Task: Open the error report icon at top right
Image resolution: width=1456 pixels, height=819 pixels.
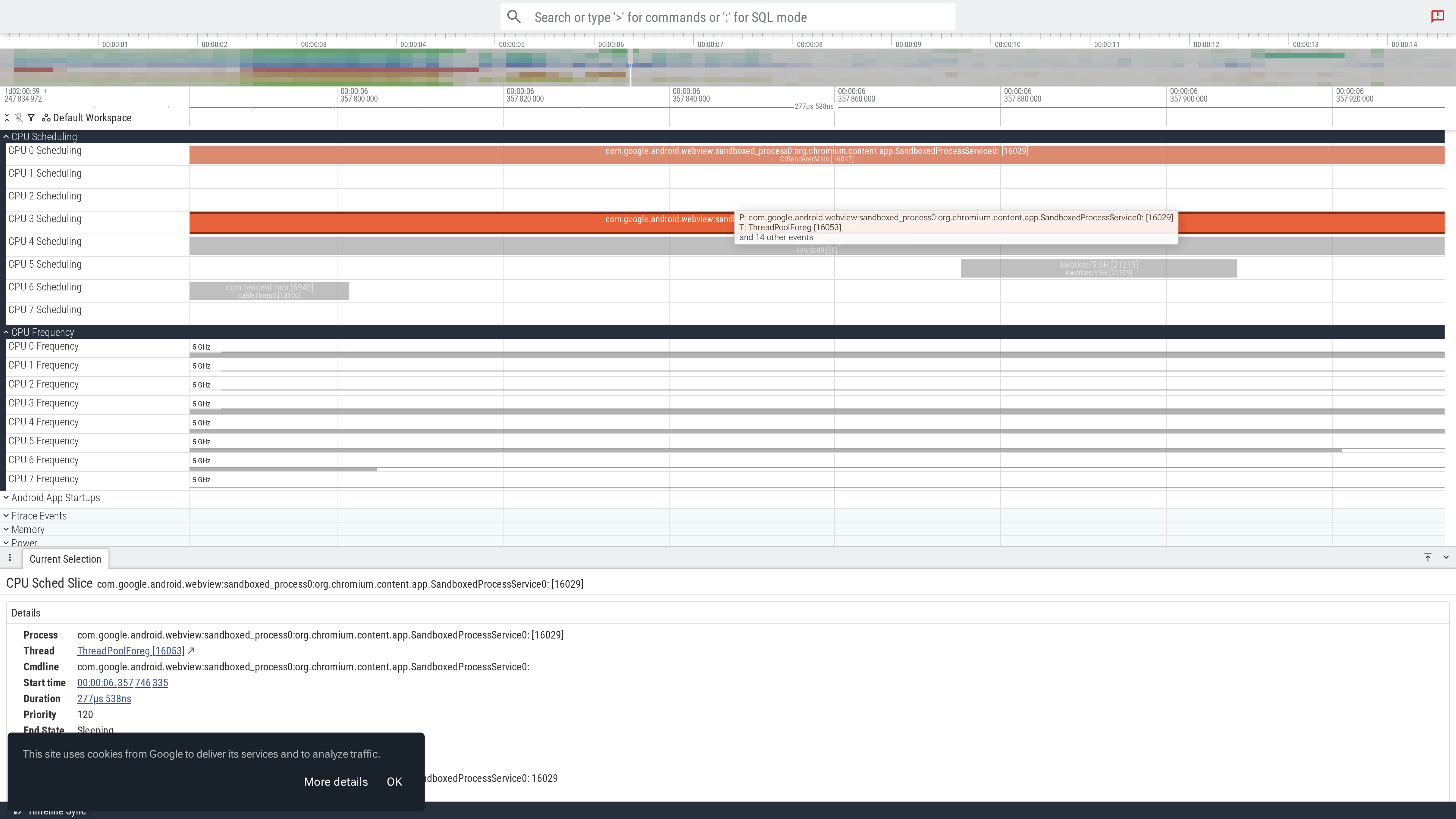Action: coord(1437,16)
